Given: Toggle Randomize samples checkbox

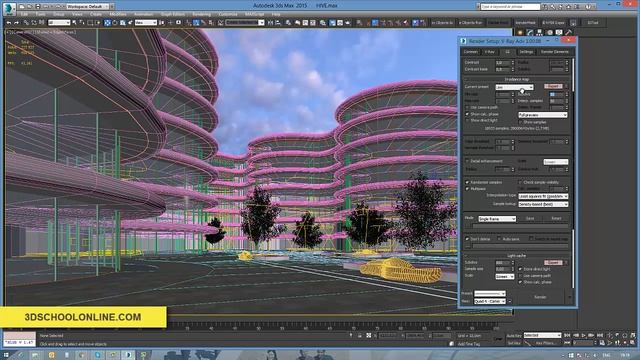Looking at the screenshot, I should [x=467, y=182].
